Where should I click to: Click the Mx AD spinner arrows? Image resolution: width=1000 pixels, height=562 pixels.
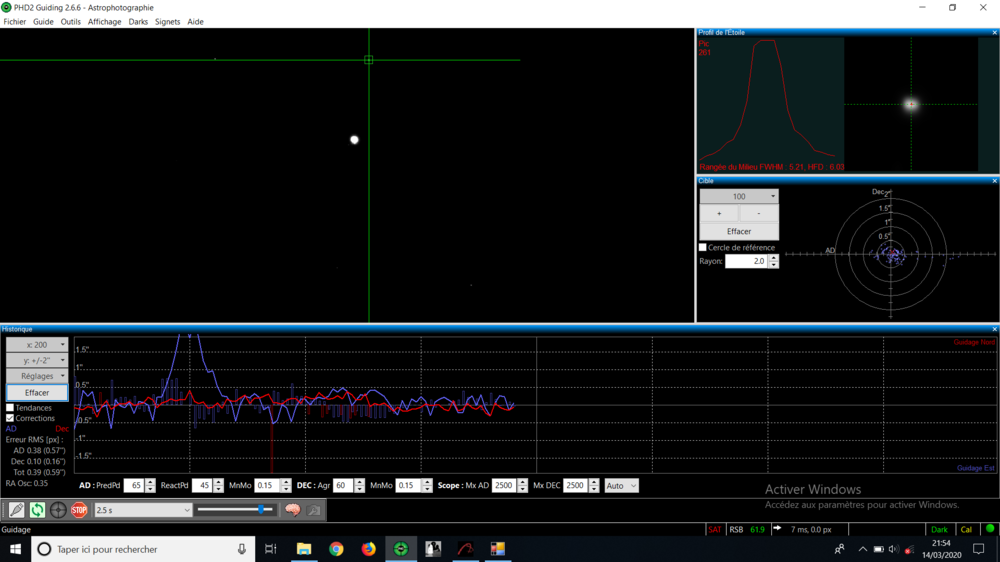(523, 485)
